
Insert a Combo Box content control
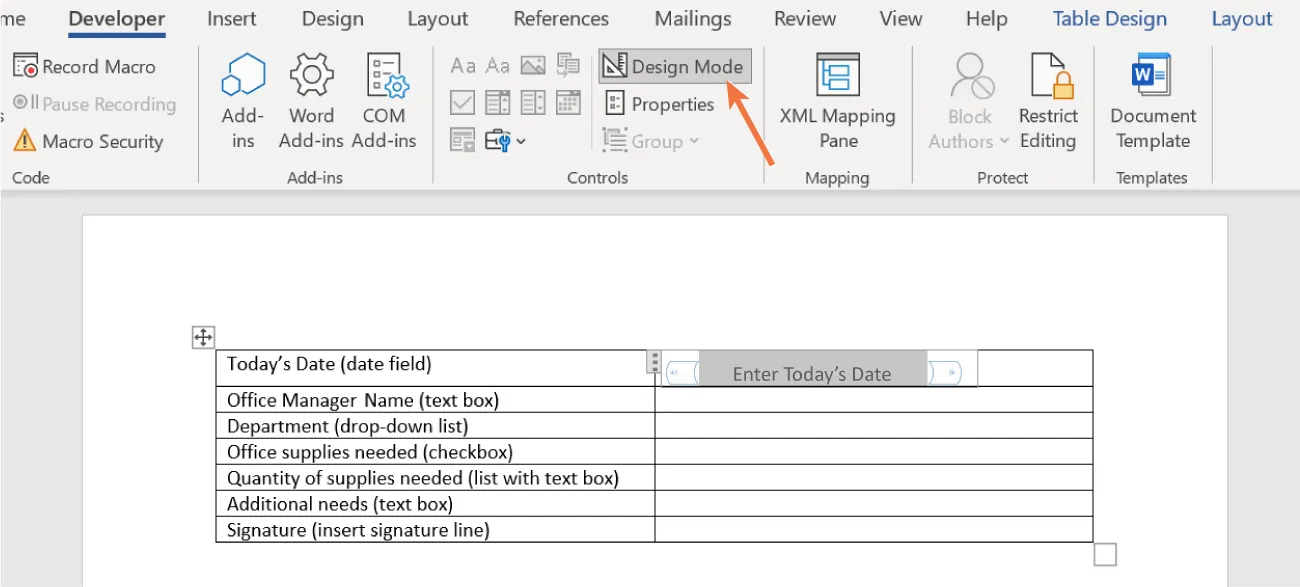point(497,103)
